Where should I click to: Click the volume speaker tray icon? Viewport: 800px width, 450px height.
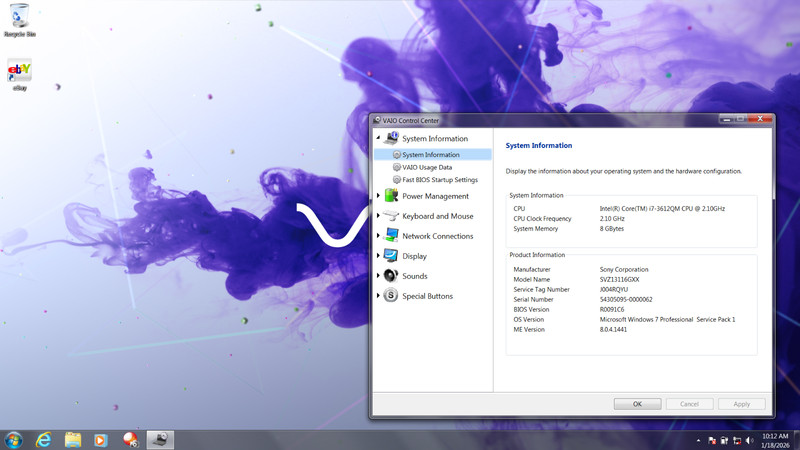pyautogui.click(x=749, y=441)
